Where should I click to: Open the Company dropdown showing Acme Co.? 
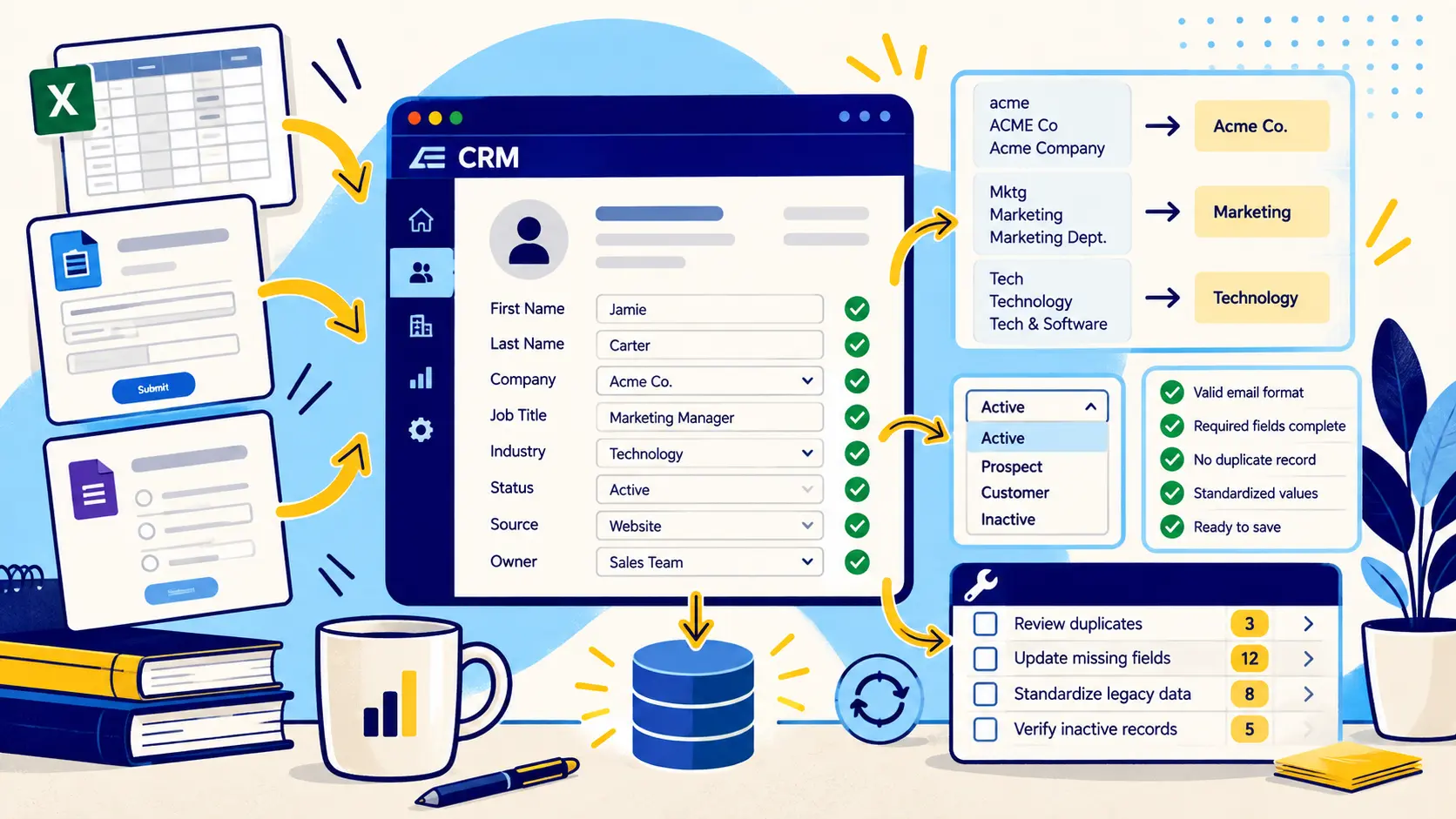(710, 381)
